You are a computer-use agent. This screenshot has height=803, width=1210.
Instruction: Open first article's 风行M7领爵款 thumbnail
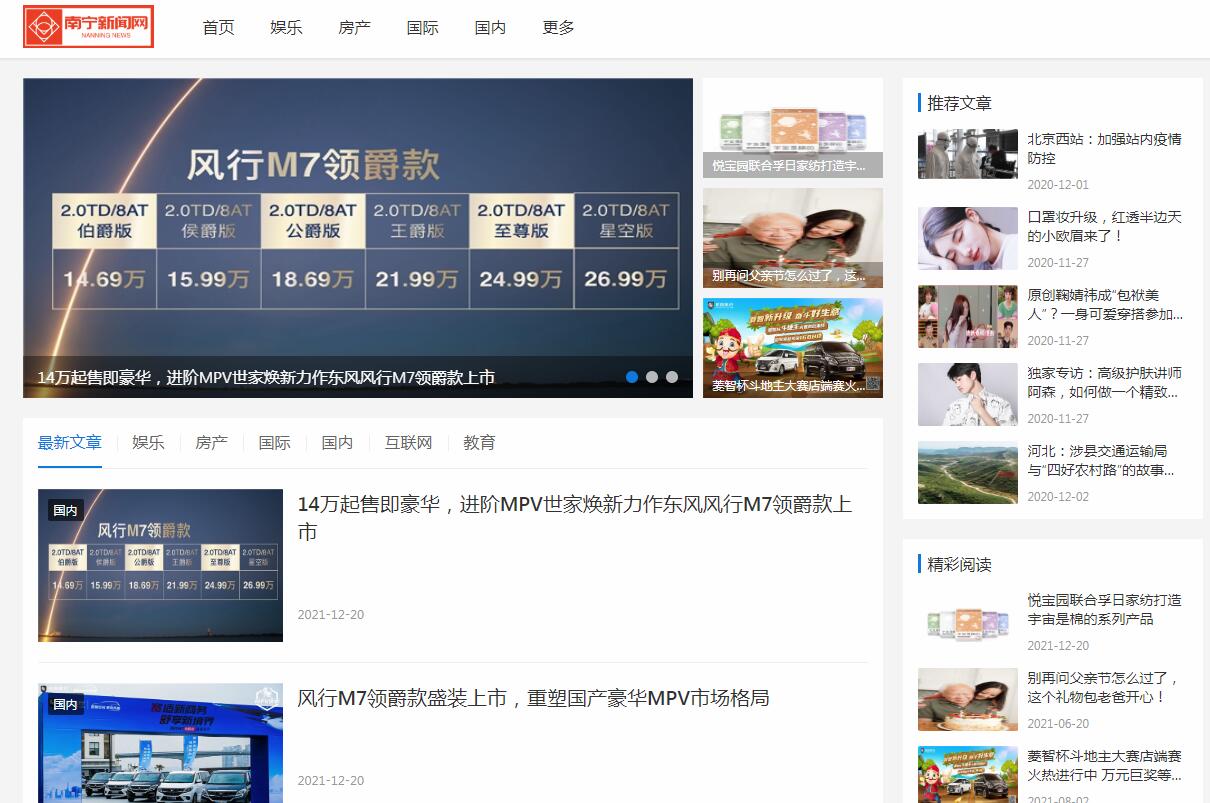pyautogui.click(x=160, y=565)
